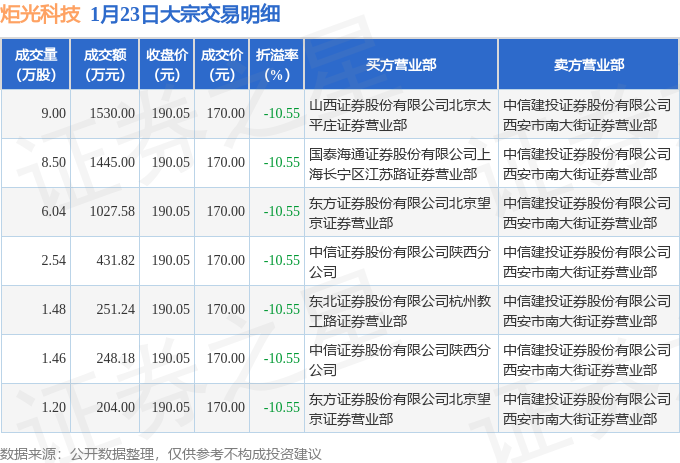Viewport: 680px width, 463px height.
Task: Click seller 中信建投证券 in the 431.82 row
Action: [x=587, y=262]
